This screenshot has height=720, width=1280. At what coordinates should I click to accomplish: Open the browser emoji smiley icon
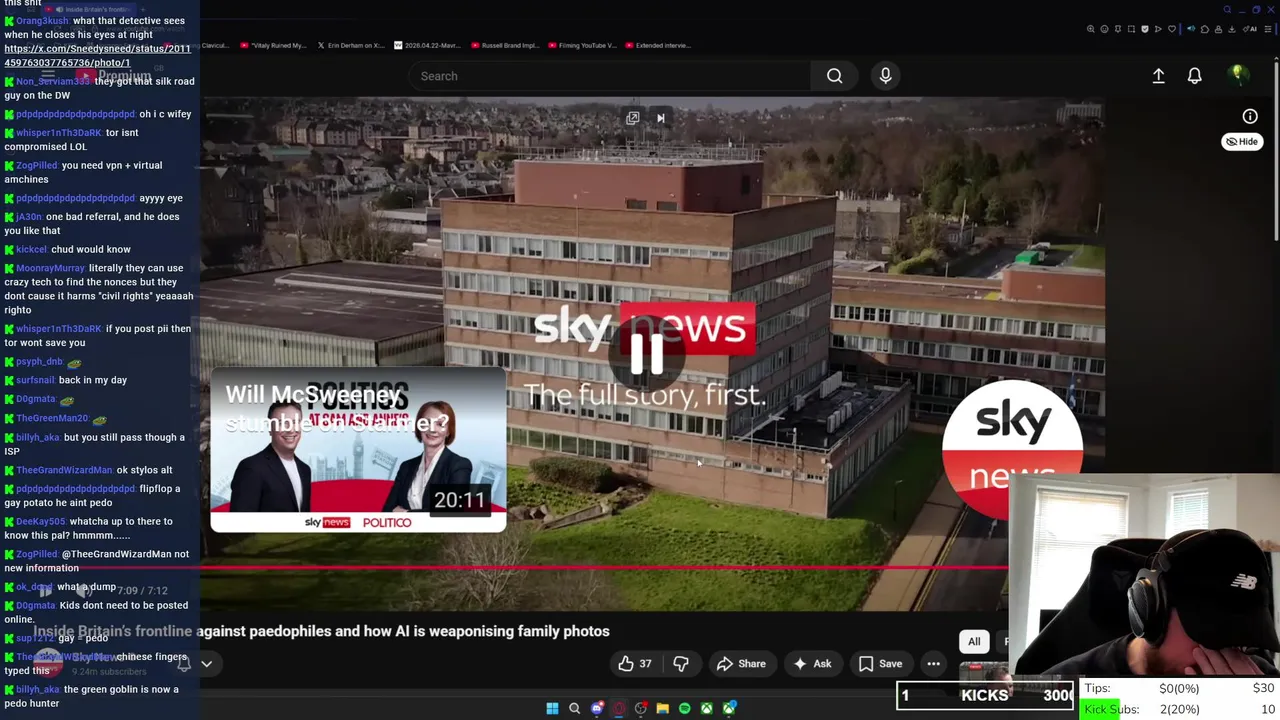pyautogui.click(x=1104, y=29)
